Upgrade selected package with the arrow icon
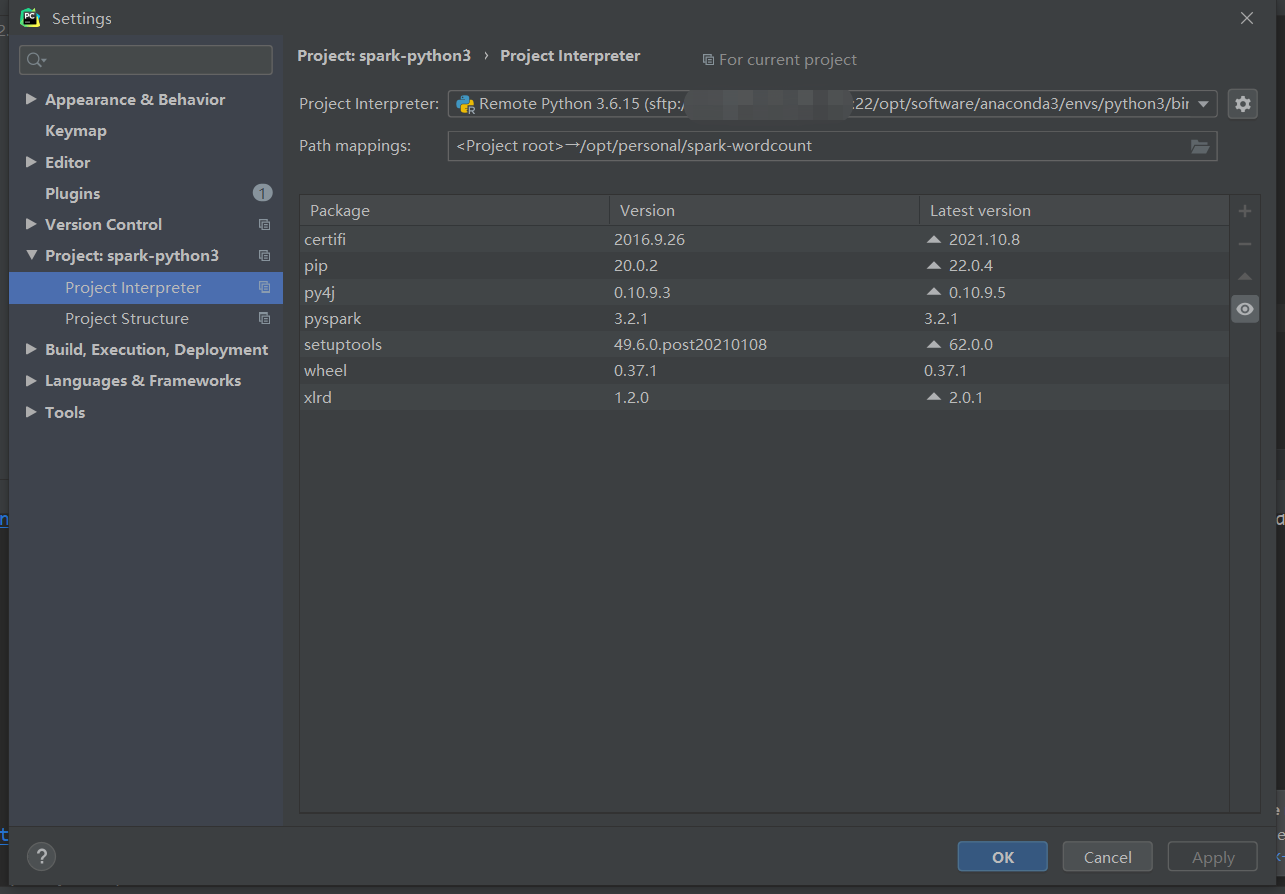 [1244, 276]
